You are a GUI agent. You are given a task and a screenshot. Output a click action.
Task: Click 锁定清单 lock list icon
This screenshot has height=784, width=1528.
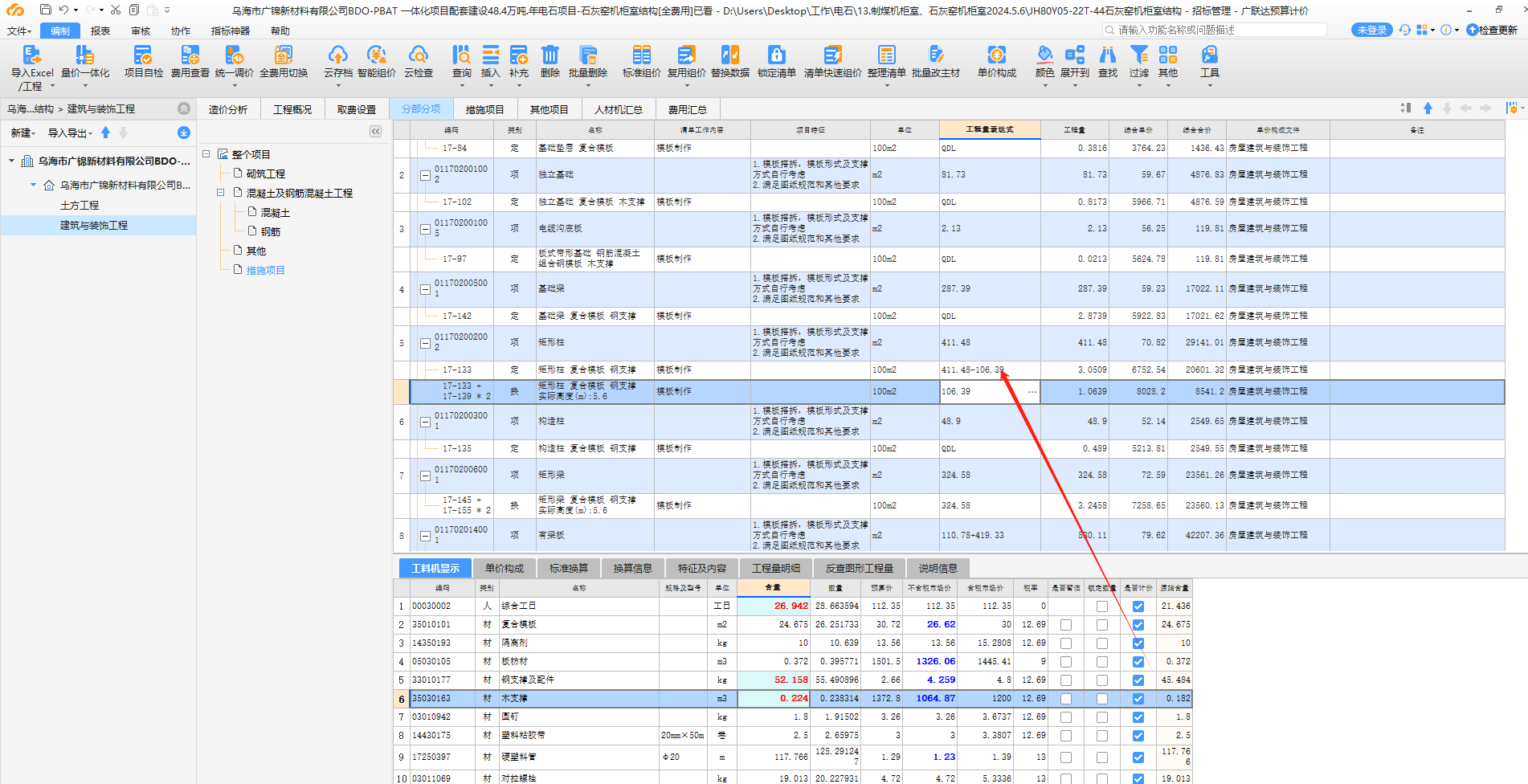[777, 55]
